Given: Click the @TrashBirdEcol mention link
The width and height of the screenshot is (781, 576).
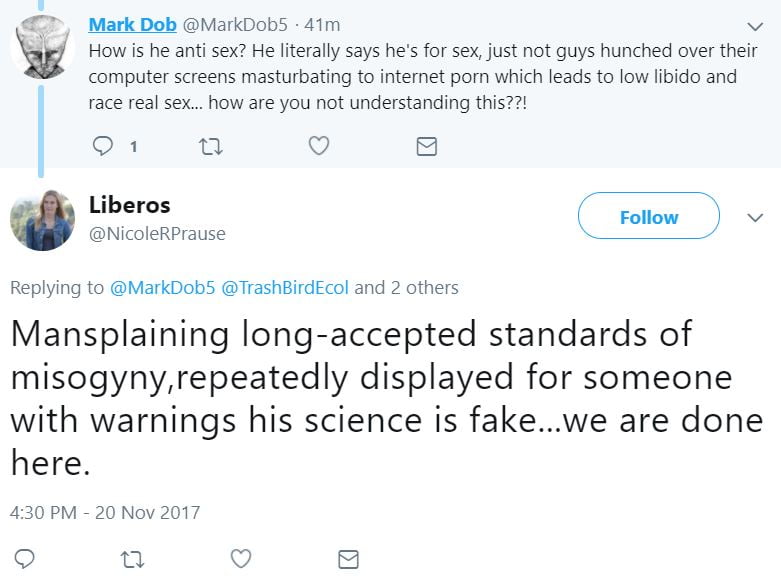Looking at the screenshot, I should pos(284,288).
